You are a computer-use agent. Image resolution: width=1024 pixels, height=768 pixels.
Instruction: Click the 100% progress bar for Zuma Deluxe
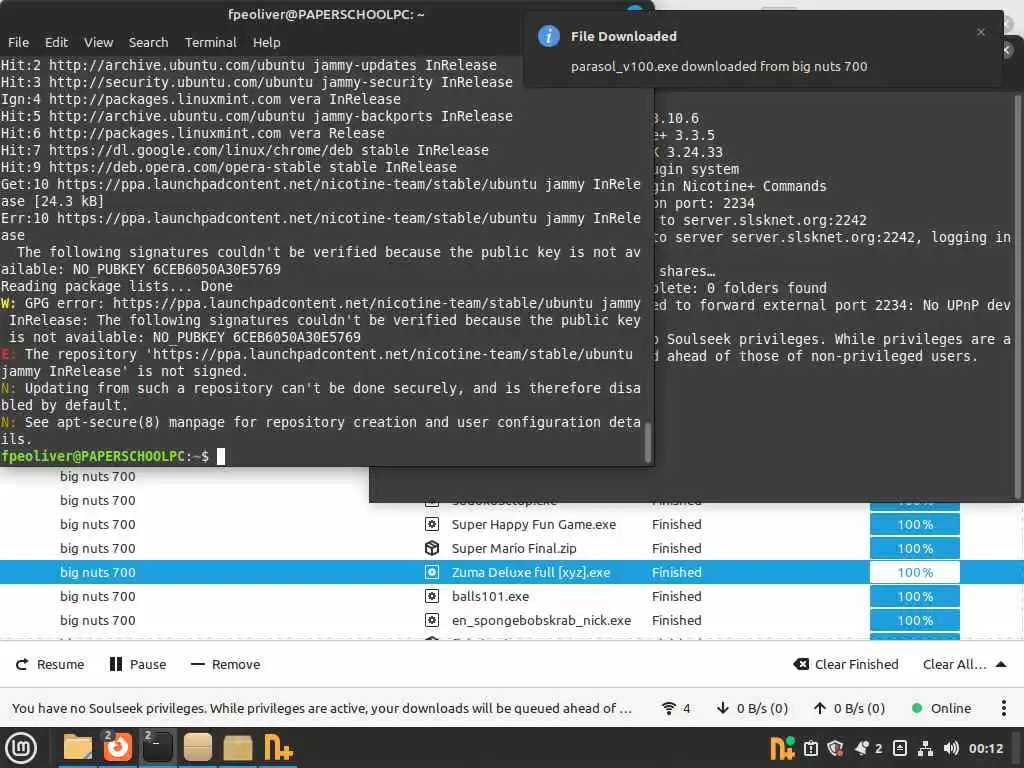coord(914,572)
